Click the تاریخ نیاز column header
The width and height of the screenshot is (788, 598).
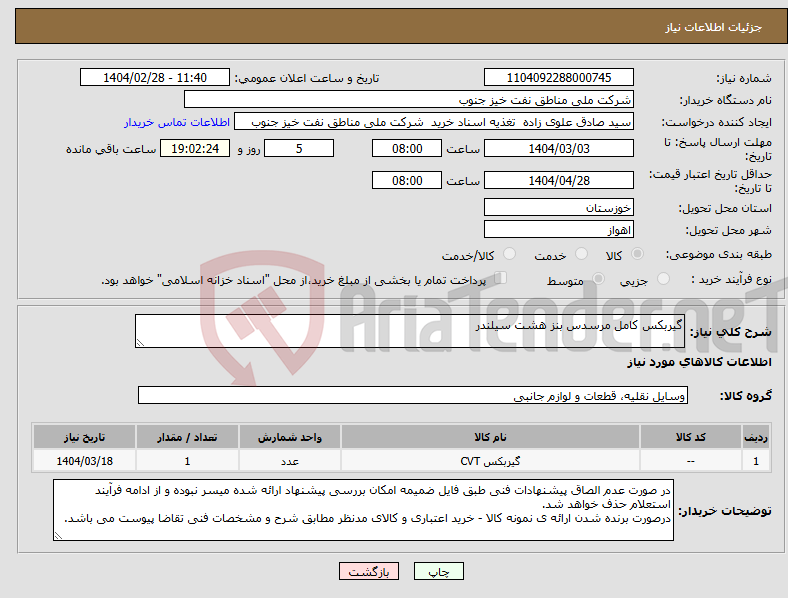click(x=84, y=437)
